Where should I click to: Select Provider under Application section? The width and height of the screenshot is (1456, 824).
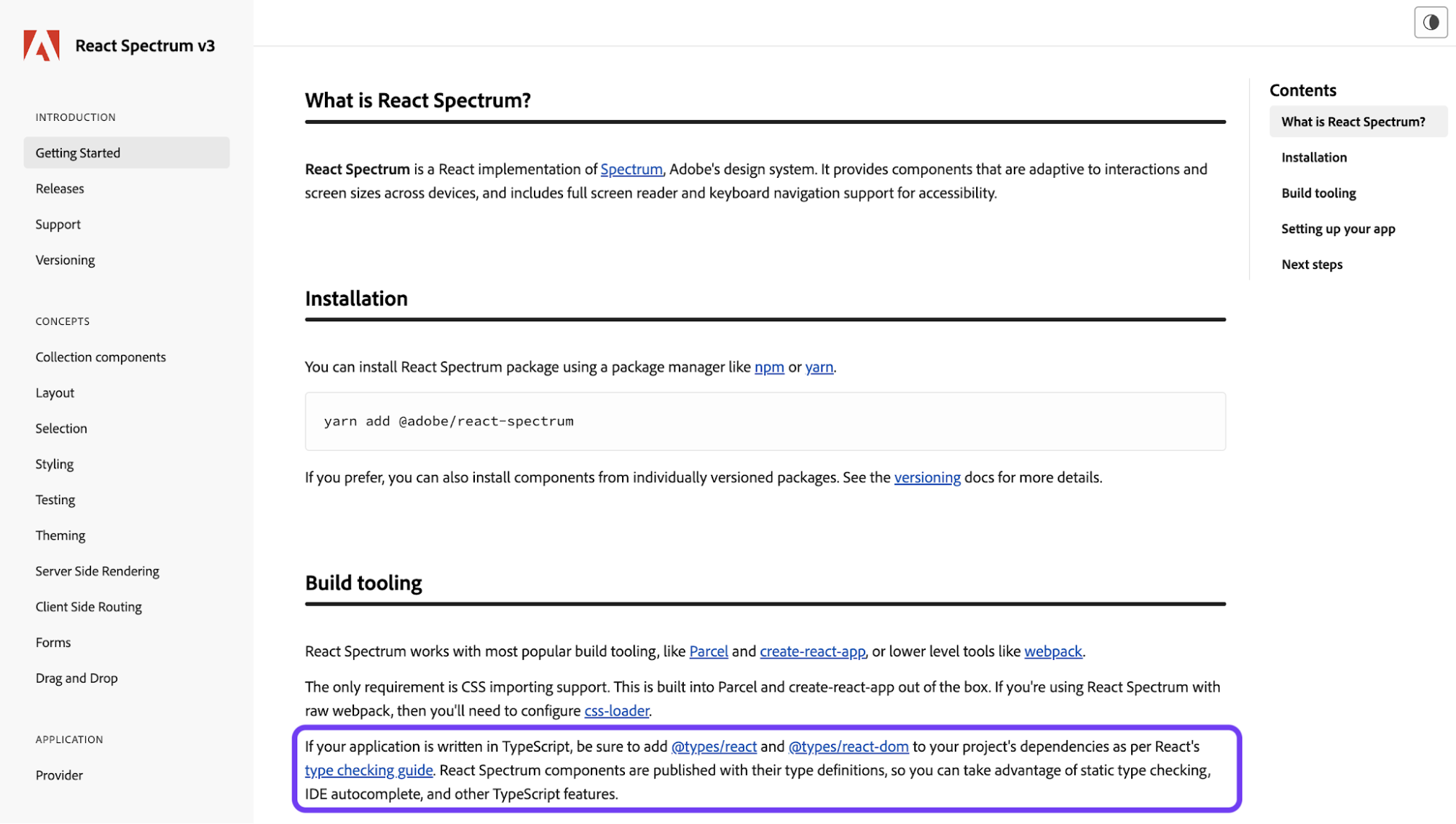point(59,775)
